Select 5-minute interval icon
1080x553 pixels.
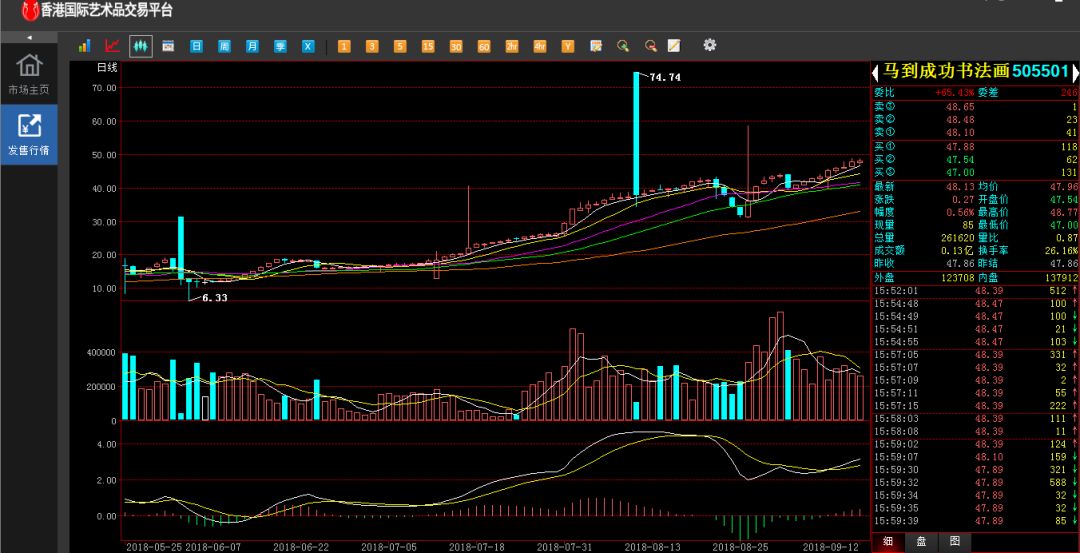click(400, 46)
